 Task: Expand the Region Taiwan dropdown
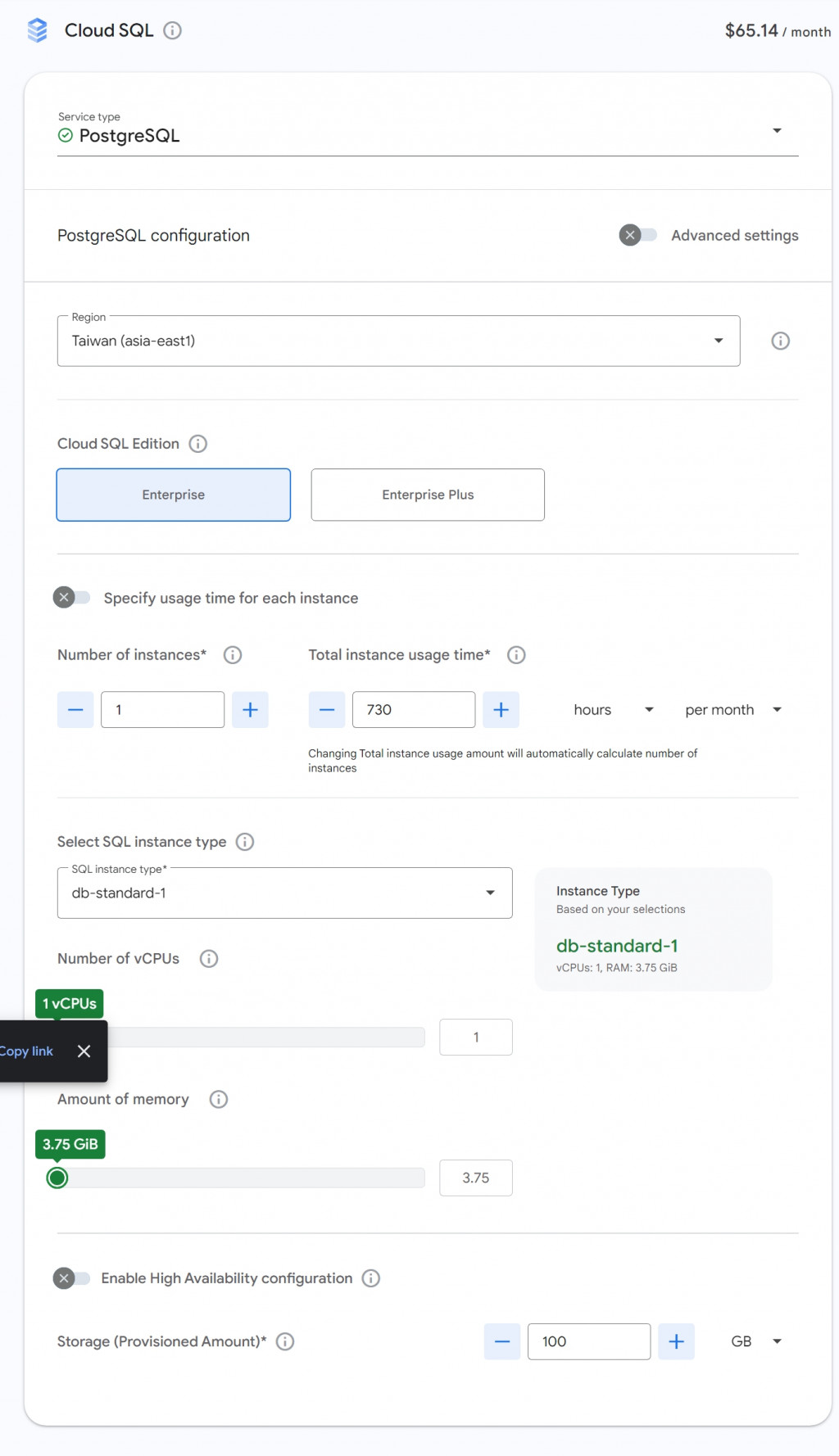point(398,341)
